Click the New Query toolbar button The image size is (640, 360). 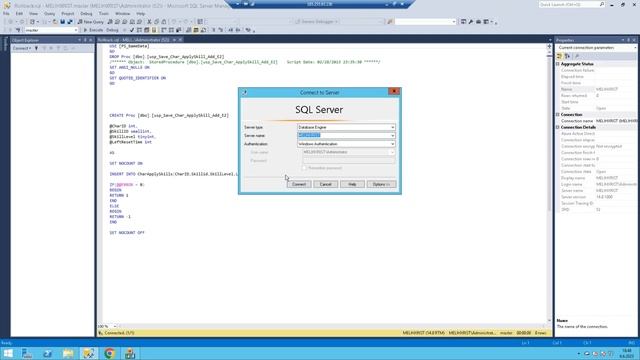[91, 22]
